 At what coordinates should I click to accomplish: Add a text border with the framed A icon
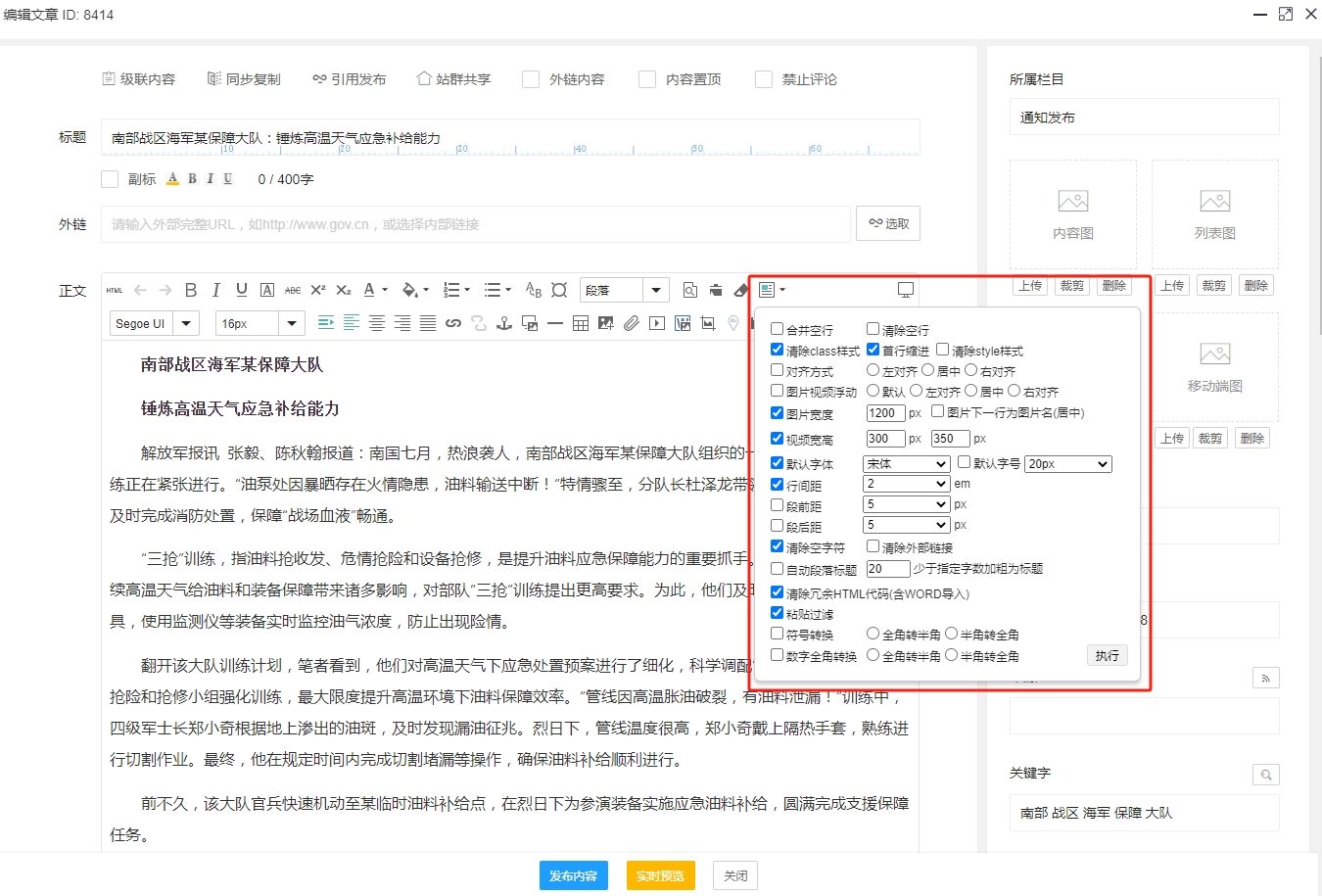tap(267, 290)
